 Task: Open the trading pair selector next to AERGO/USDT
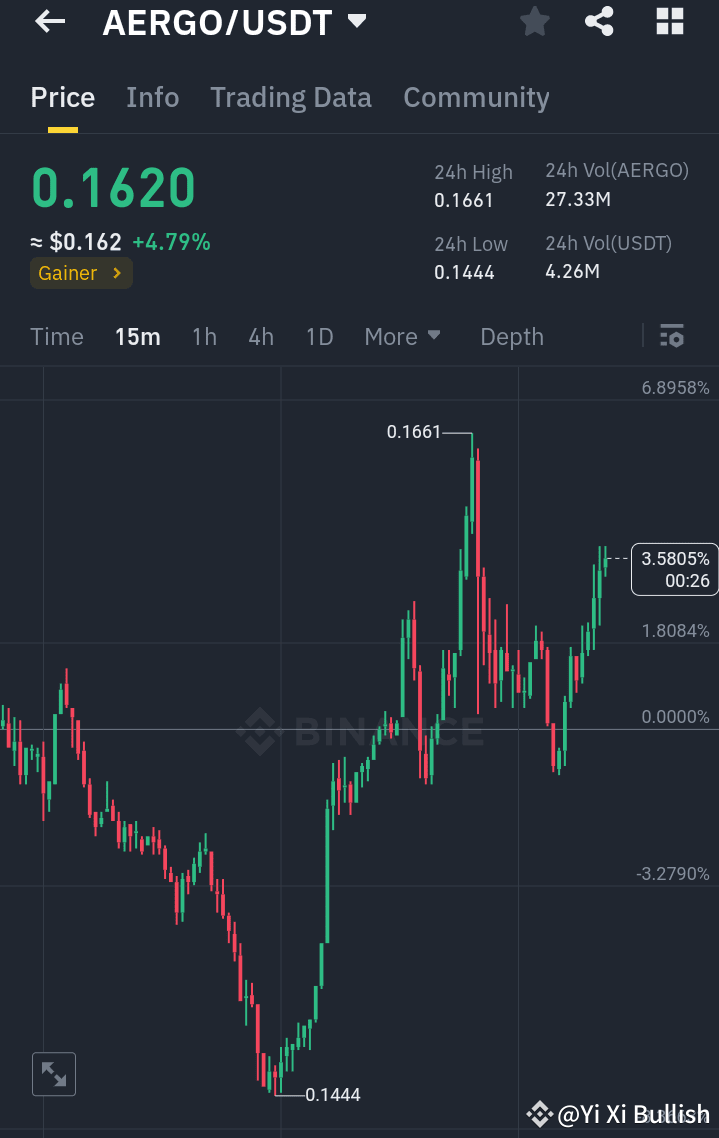tap(355, 21)
